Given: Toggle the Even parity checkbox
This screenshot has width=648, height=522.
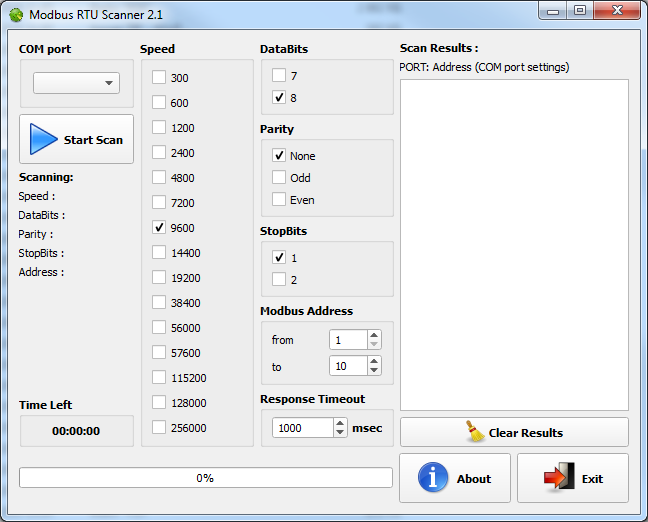Looking at the screenshot, I should [279, 200].
